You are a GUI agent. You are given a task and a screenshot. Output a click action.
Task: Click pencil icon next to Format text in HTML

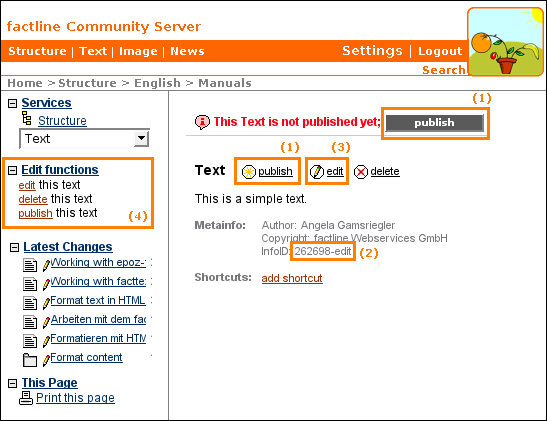(46, 303)
